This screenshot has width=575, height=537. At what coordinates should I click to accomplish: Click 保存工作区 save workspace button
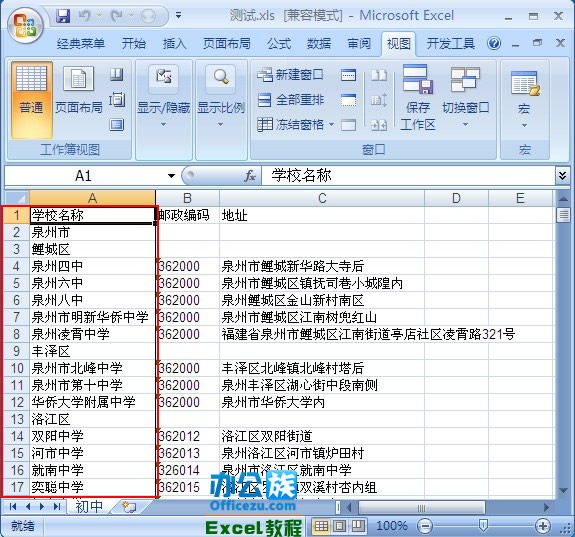coord(418,98)
